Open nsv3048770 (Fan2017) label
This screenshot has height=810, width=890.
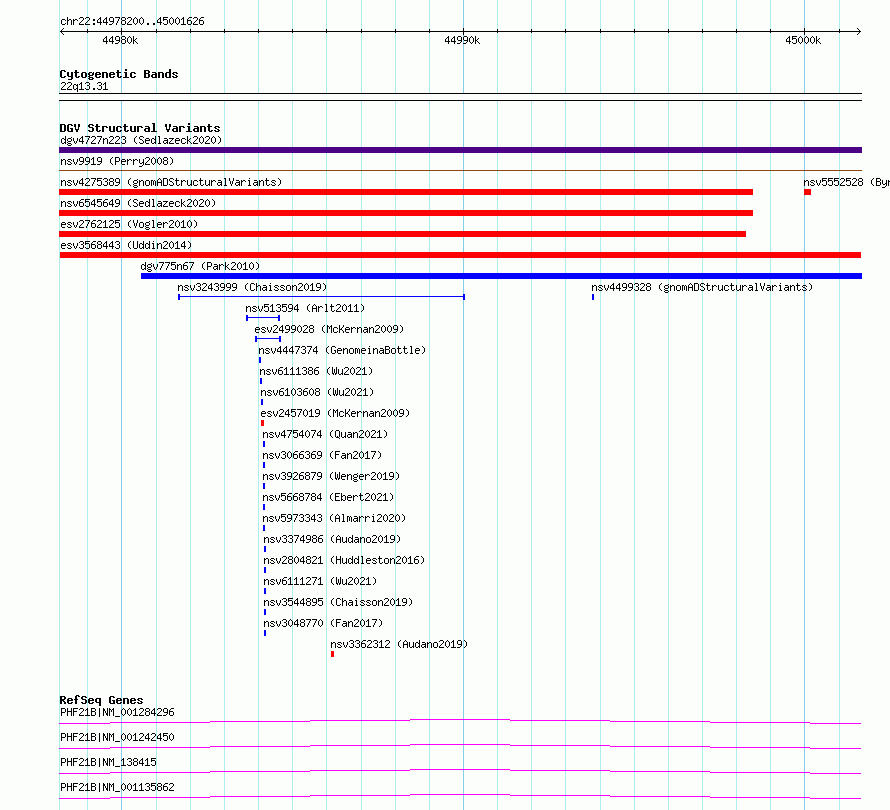click(x=323, y=623)
